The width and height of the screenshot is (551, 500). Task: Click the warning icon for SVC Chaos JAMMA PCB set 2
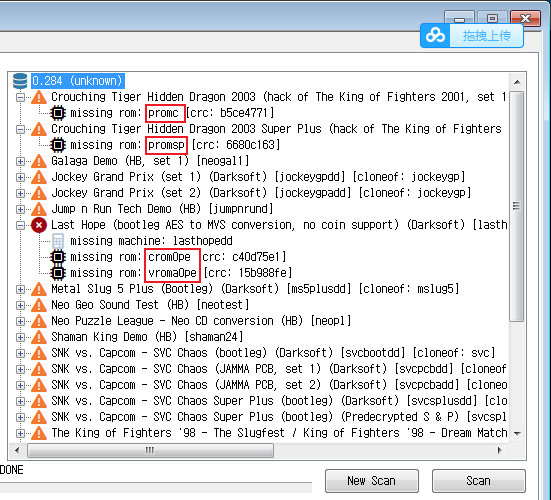click(x=39, y=385)
